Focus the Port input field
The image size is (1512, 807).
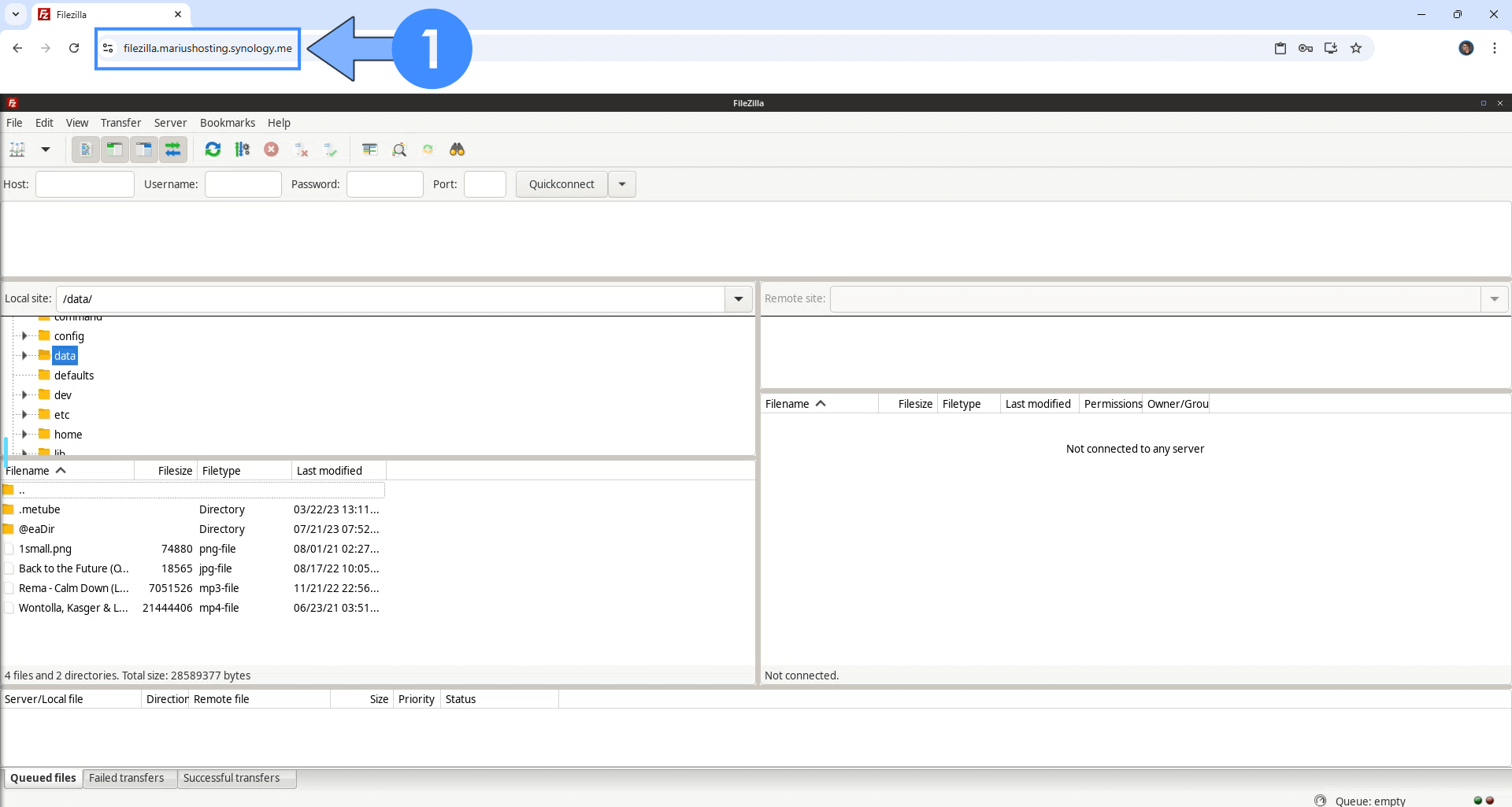point(485,184)
